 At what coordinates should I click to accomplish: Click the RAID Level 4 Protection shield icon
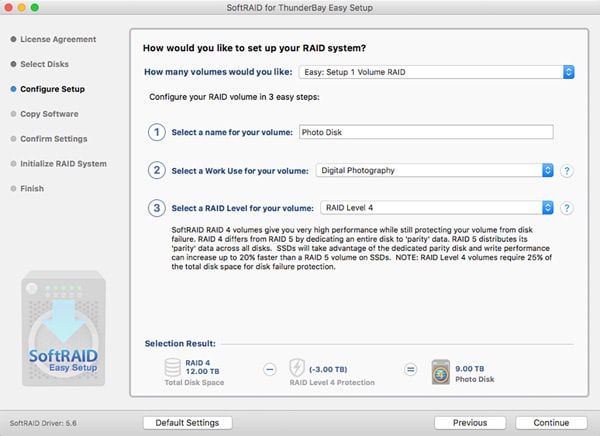[x=296, y=369]
